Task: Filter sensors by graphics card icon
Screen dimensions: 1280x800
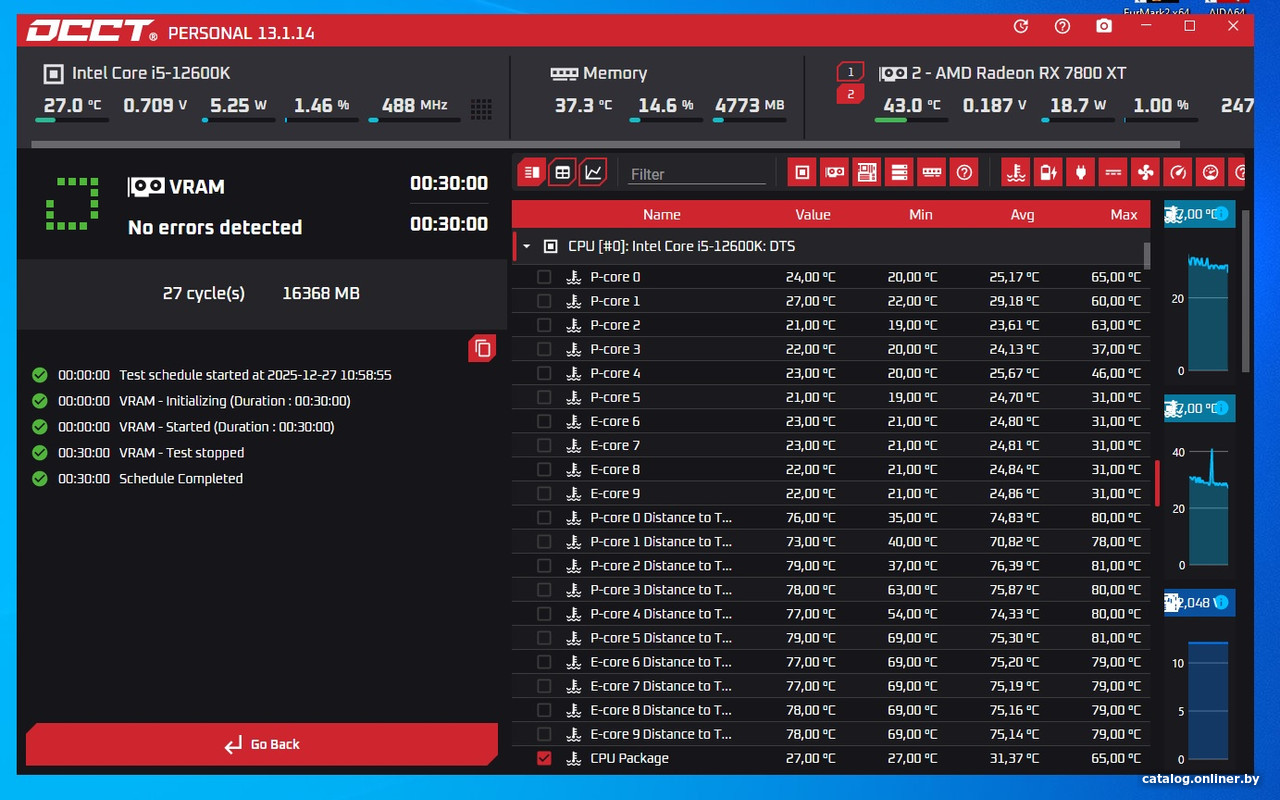Action: (834, 172)
